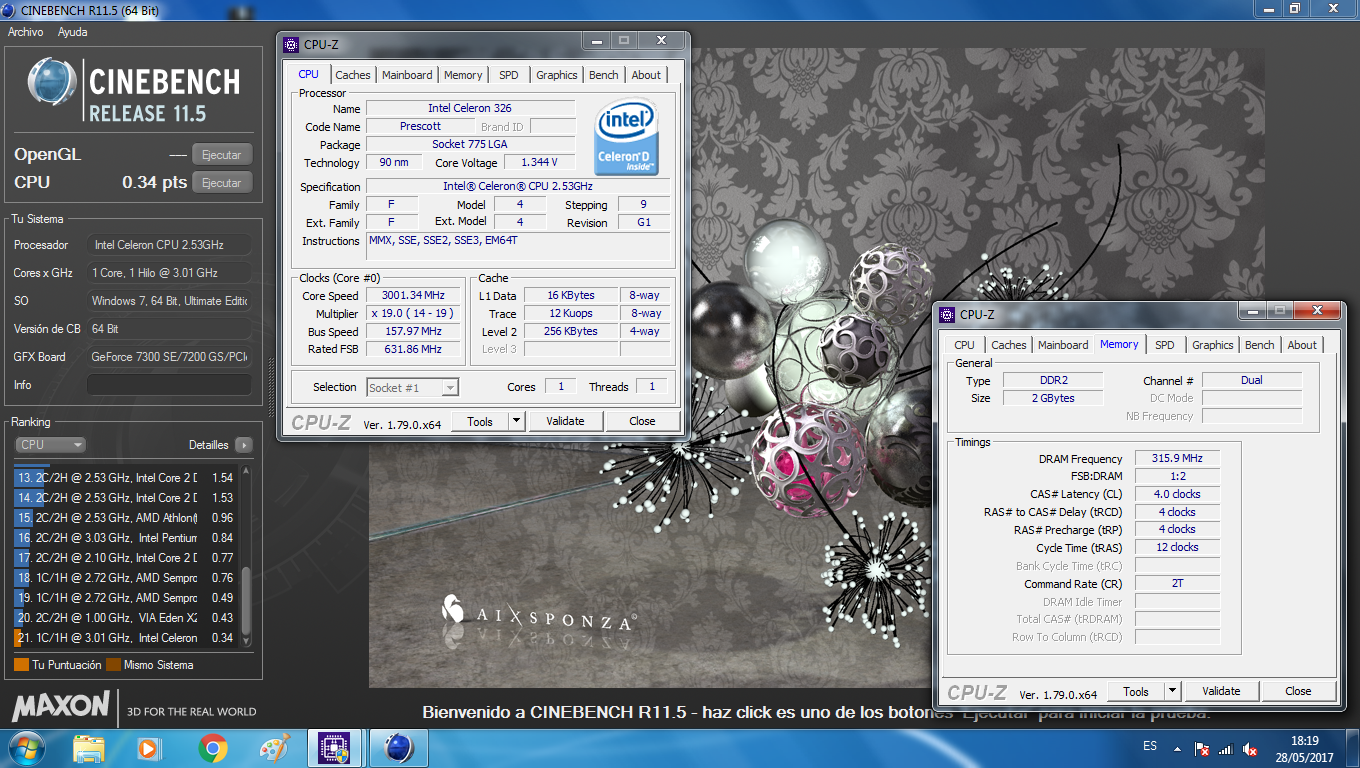
Task: Select ranking row 16 Intel Pentium
Action: click(x=125, y=538)
